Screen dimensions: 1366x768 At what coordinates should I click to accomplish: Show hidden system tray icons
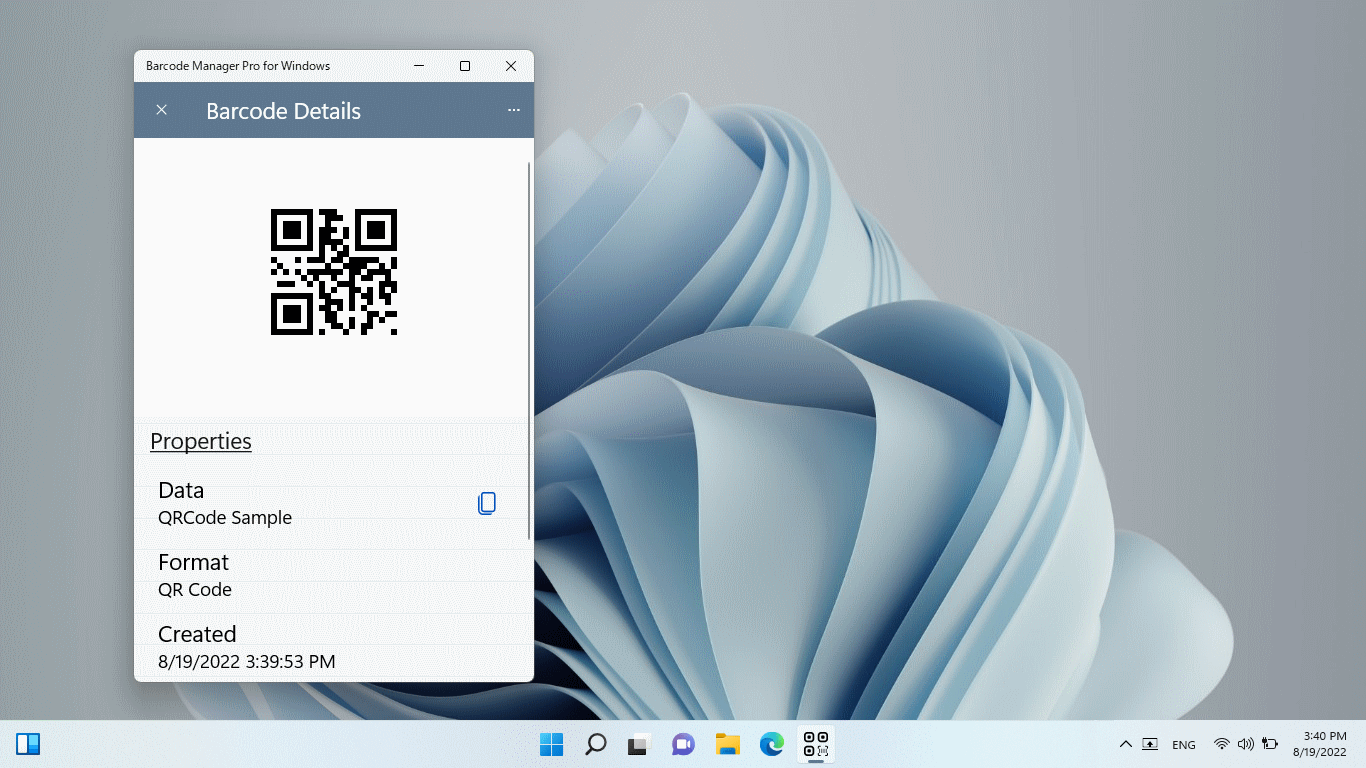tap(1126, 744)
